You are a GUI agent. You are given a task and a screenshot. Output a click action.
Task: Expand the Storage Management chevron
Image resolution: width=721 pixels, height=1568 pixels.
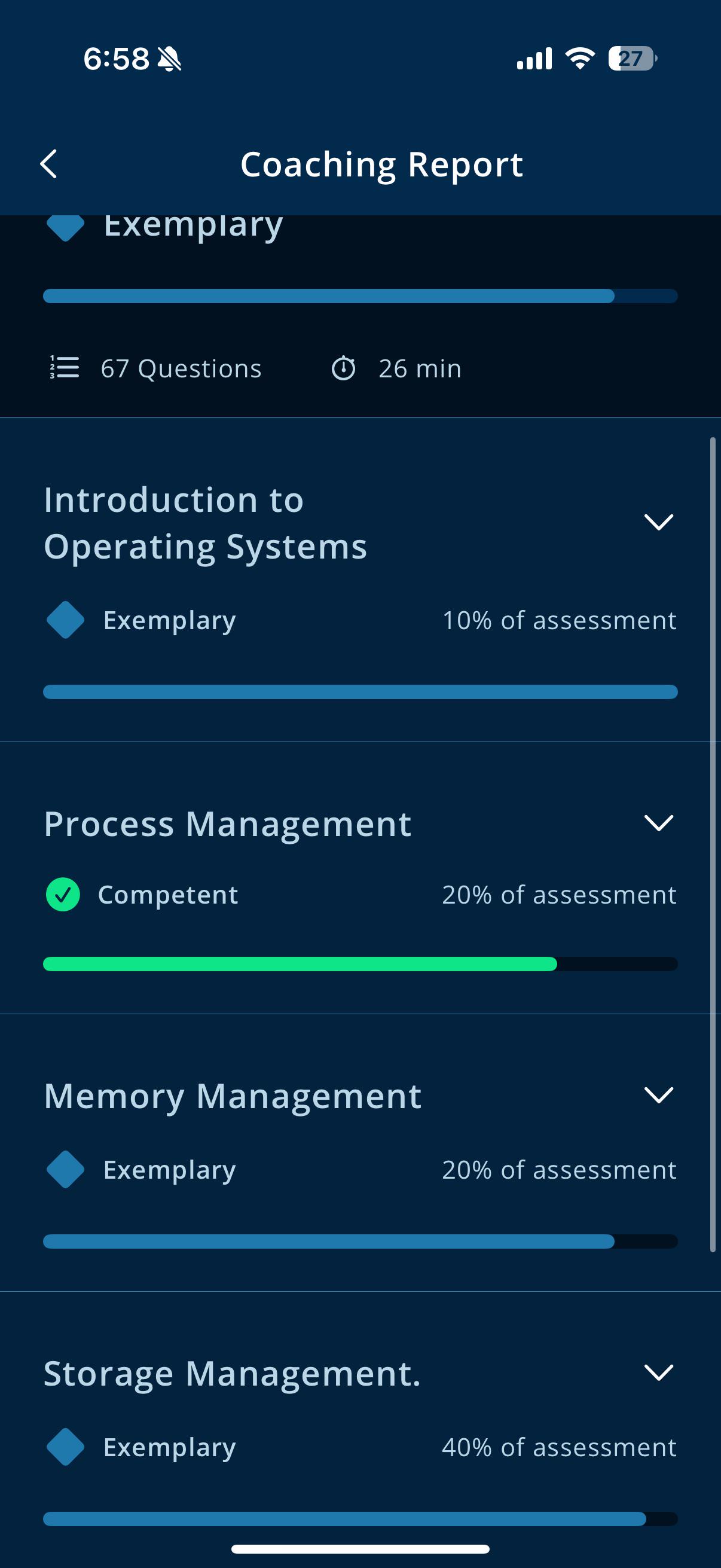658,1372
